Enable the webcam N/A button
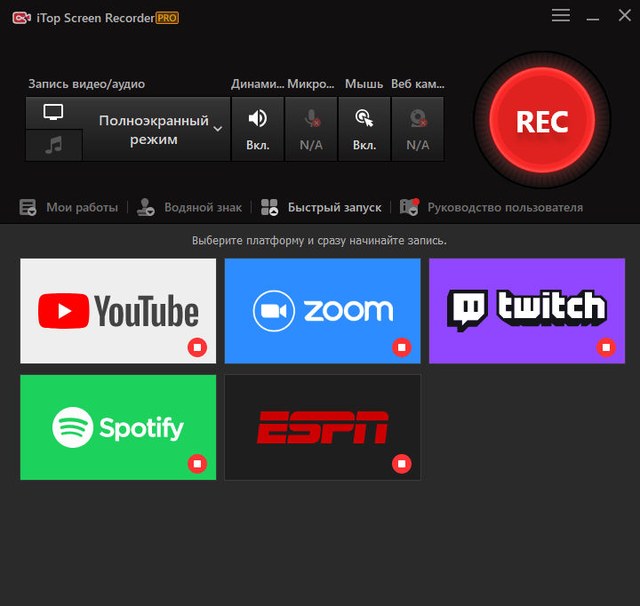Image resolution: width=640 pixels, height=606 pixels. [x=417, y=129]
